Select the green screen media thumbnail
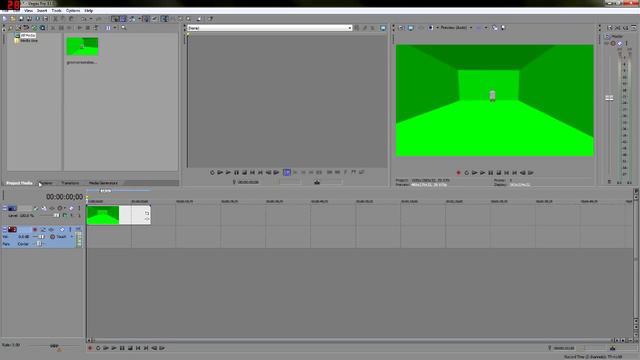The image size is (640, 360). (x=82, y=47)
